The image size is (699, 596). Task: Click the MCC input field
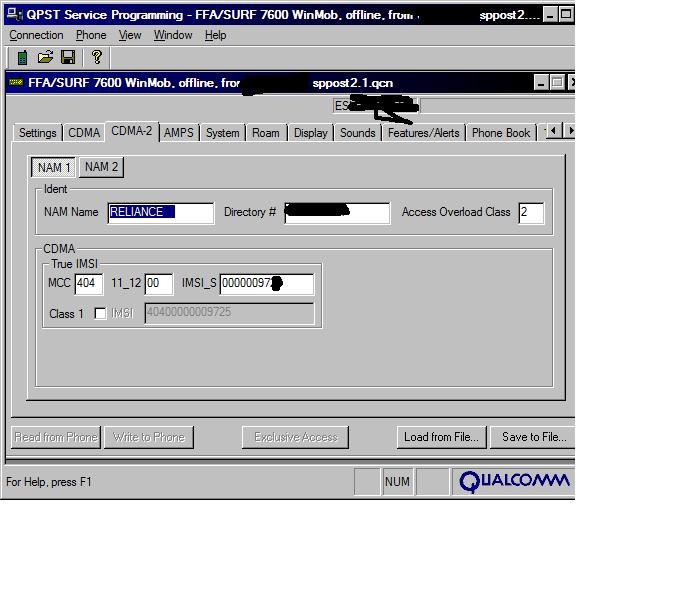[89, 284]
